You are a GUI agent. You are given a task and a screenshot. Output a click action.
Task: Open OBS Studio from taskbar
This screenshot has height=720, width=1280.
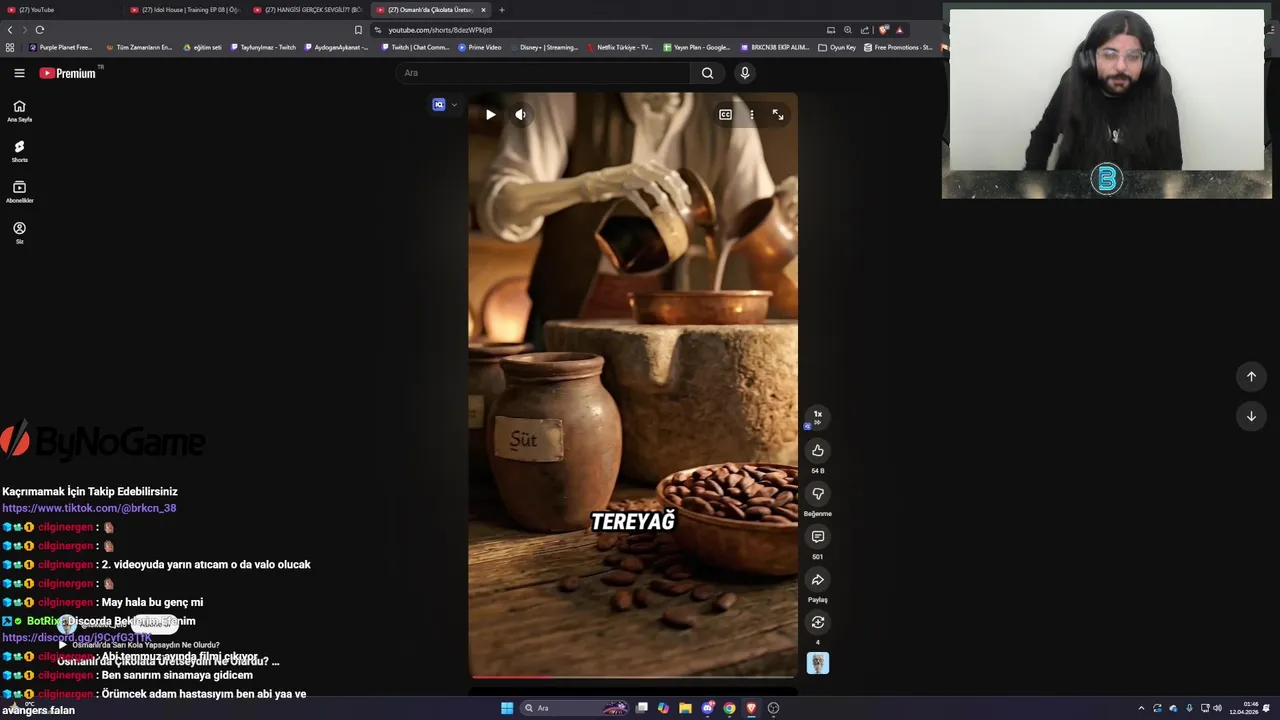[x=773, y=708]
